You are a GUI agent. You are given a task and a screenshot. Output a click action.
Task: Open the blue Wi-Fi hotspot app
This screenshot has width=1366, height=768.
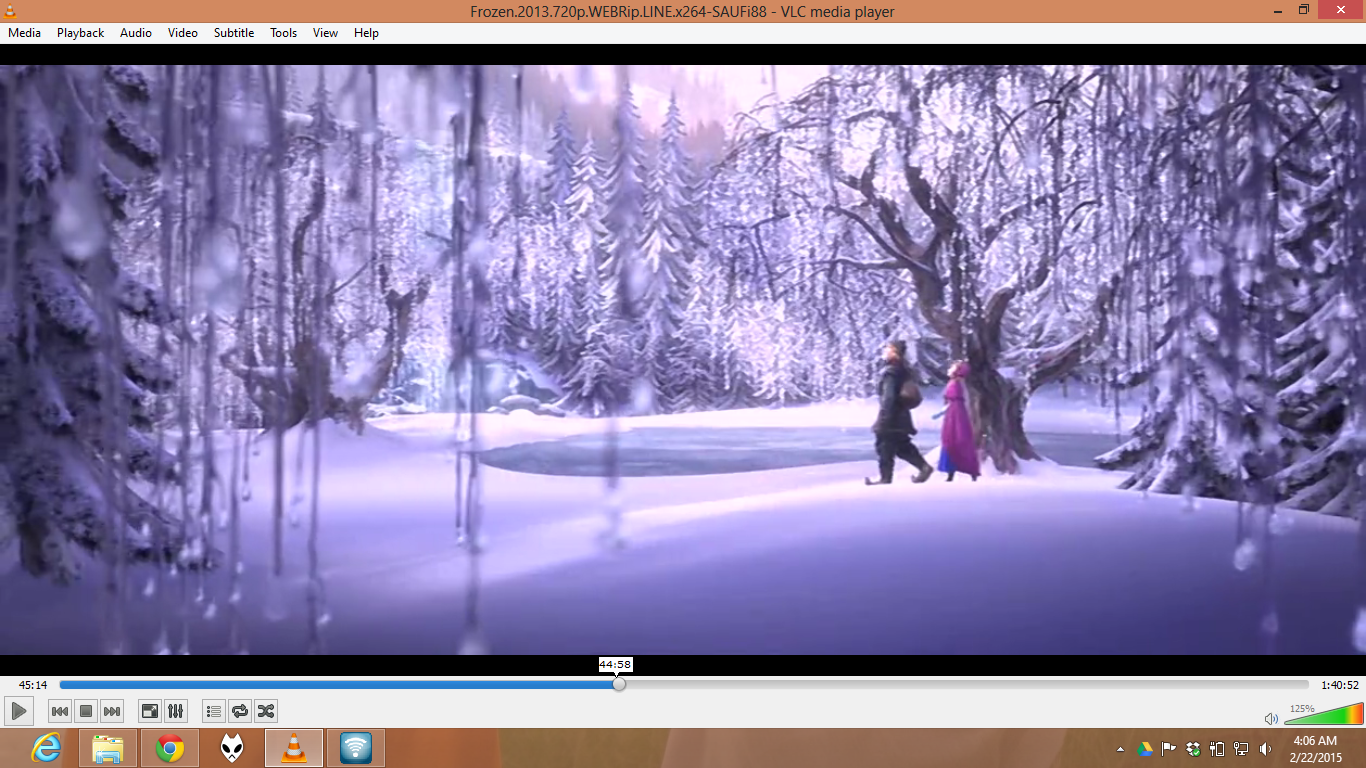click(356, 748)
